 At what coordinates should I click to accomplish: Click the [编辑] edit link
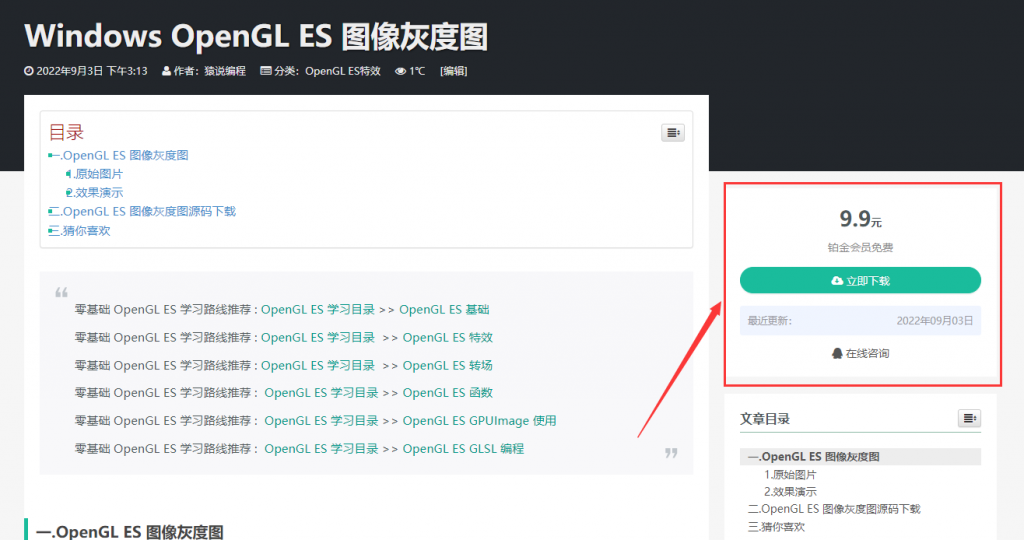[453, 71]
